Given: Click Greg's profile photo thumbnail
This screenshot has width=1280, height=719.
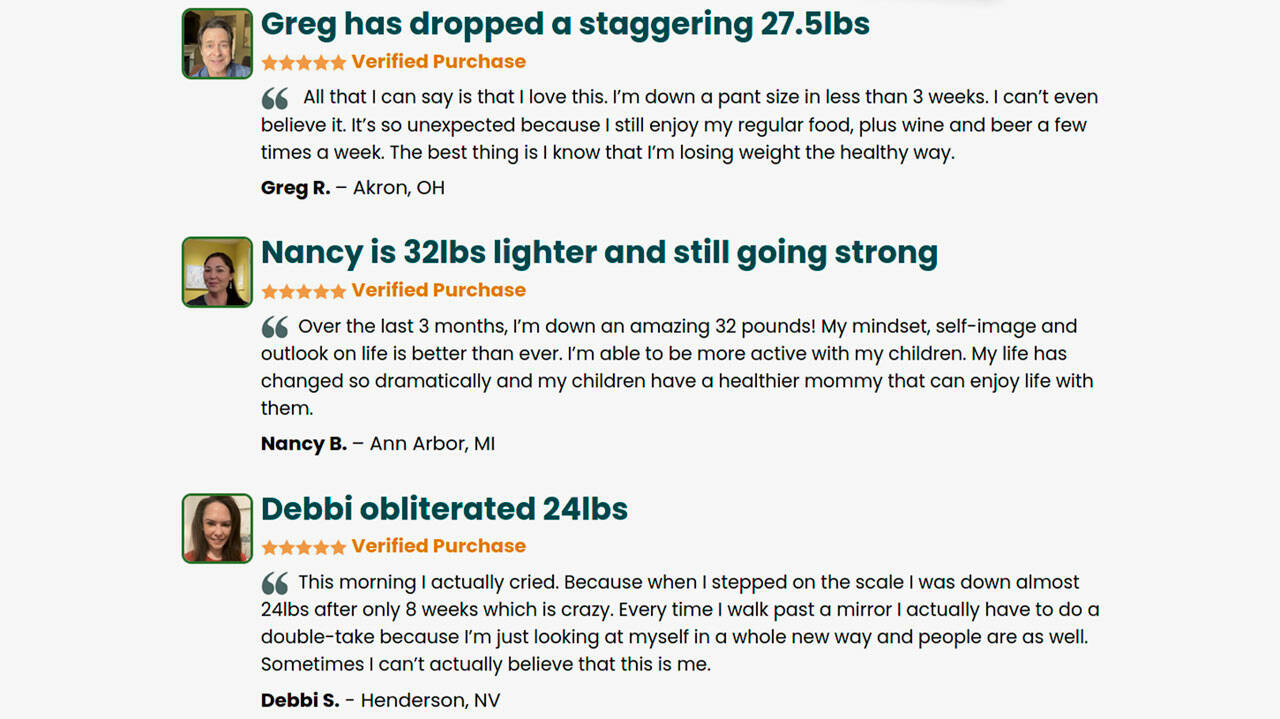Looking at the screenshot, I should point(217,44).
